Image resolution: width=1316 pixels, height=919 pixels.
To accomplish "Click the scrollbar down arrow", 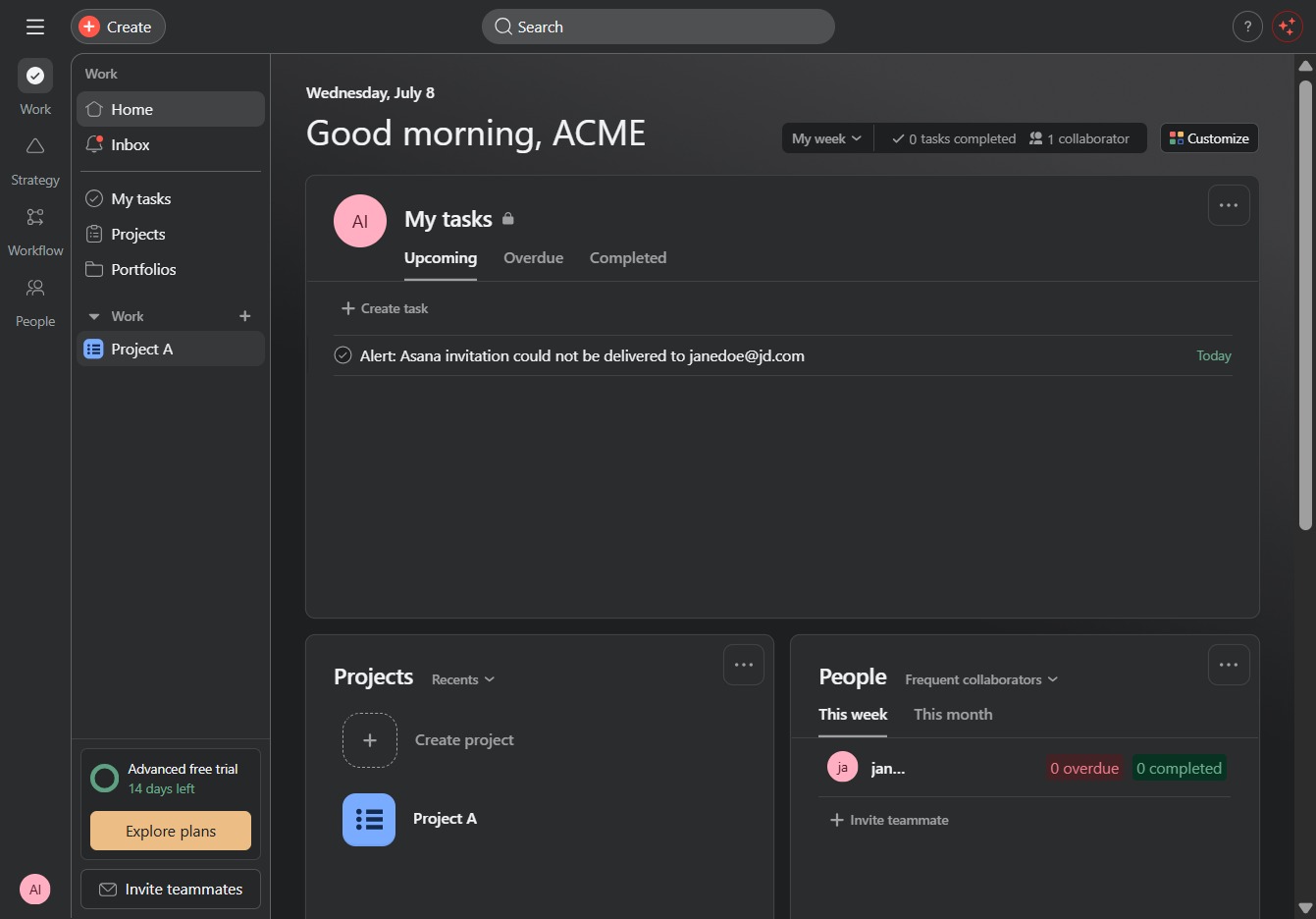I will [x=1305, y=908].
